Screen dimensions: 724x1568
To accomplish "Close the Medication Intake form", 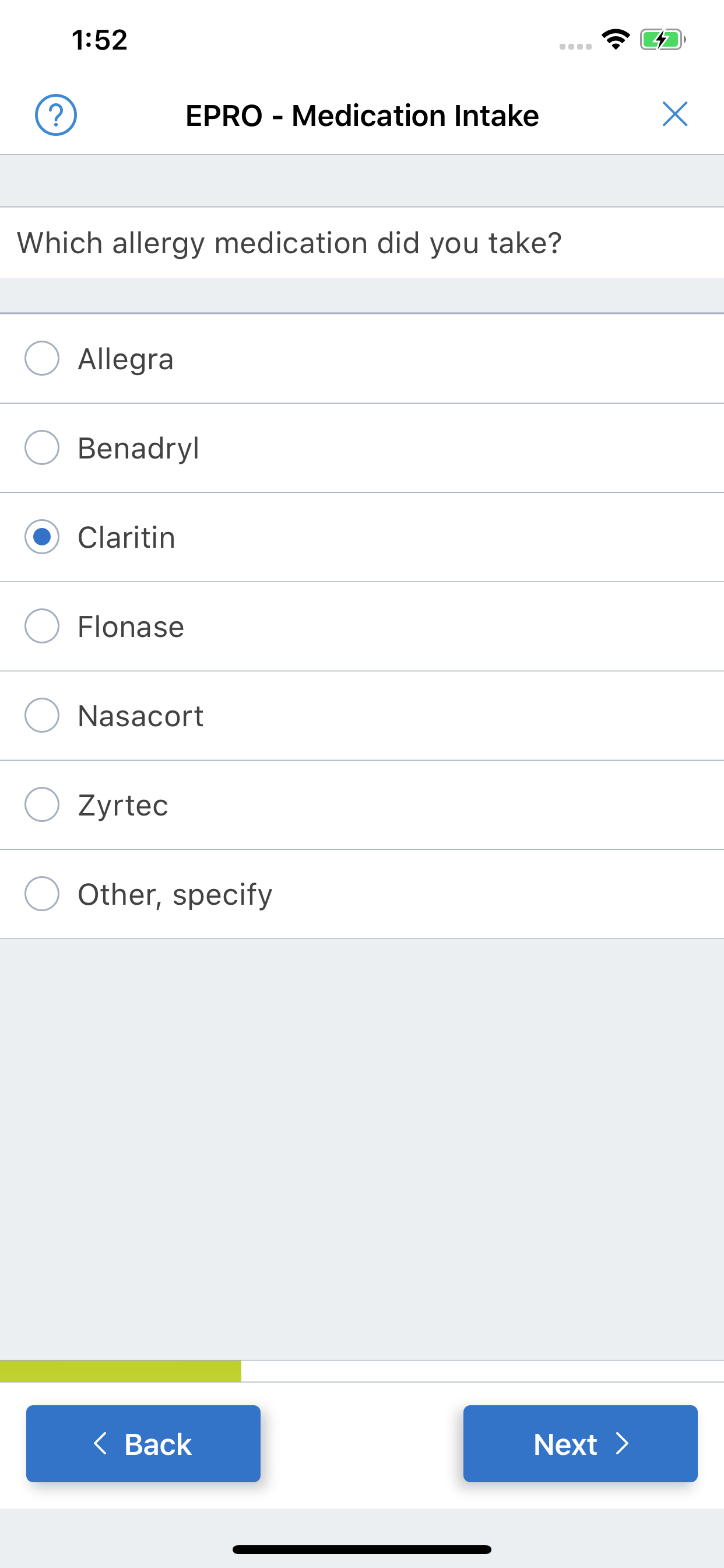I will (674, 114).
